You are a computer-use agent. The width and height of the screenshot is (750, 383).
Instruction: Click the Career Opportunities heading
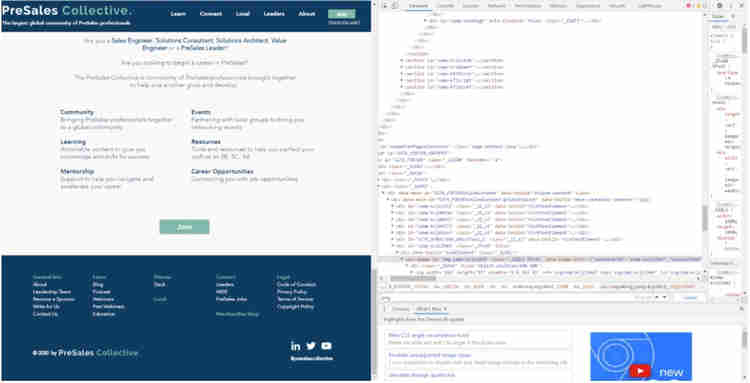point(222,172)
